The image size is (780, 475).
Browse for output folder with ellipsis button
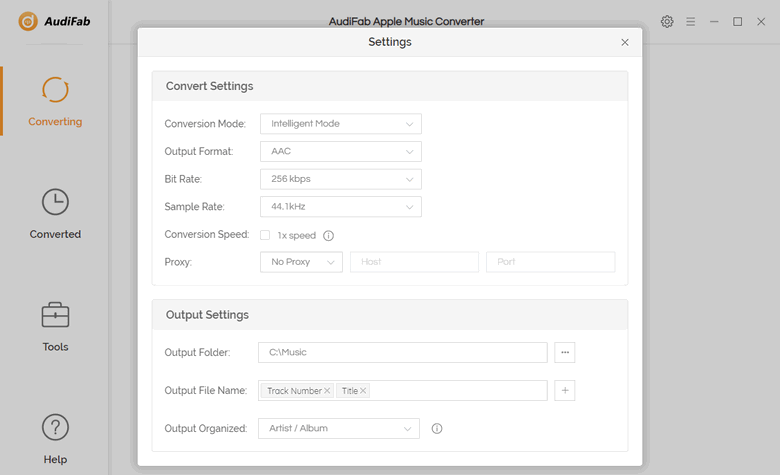click(565, 352)
